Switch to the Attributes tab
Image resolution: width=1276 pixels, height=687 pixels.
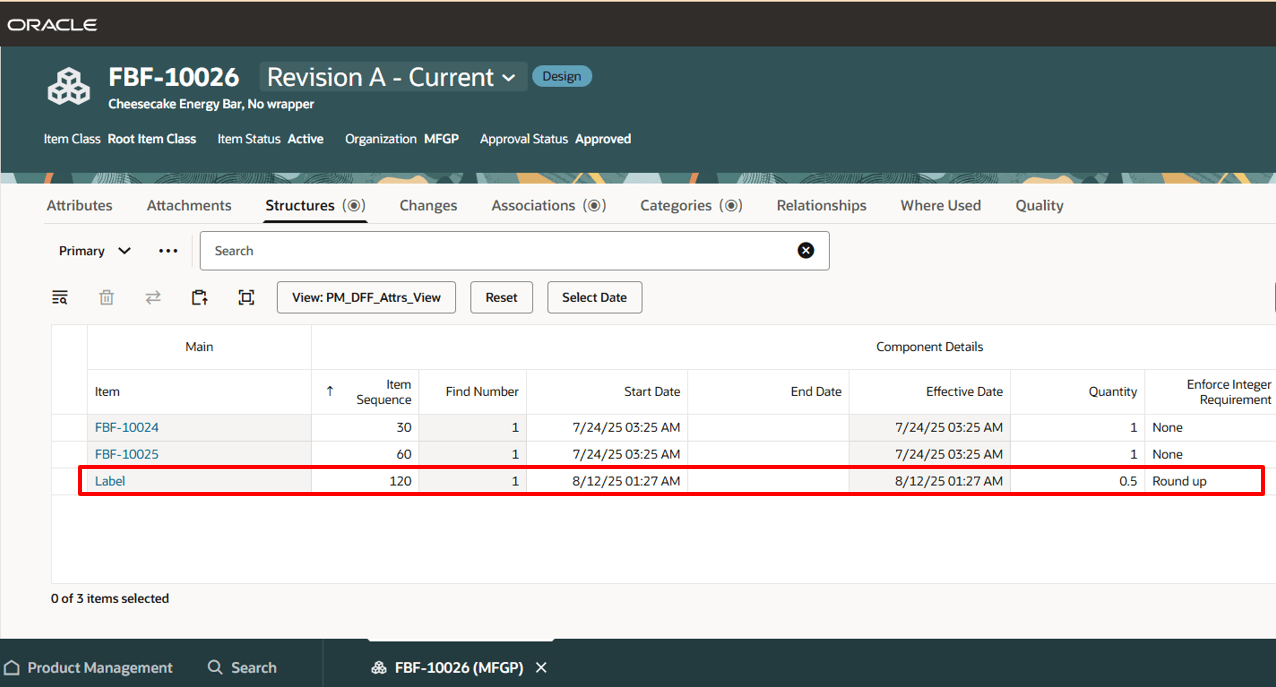79,205
